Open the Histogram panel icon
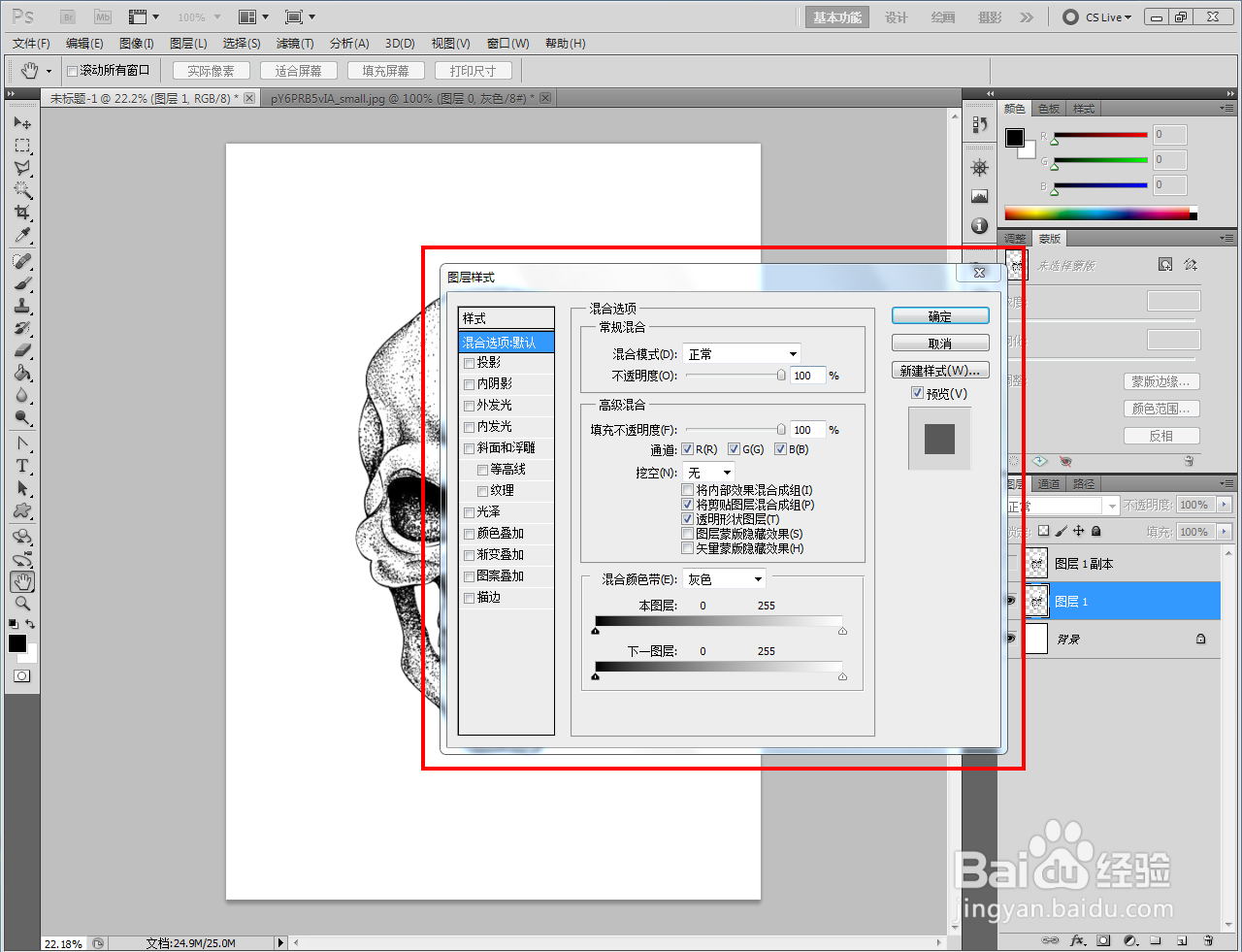The height and width of the screenshot is (952, 1242). (980, 197)
